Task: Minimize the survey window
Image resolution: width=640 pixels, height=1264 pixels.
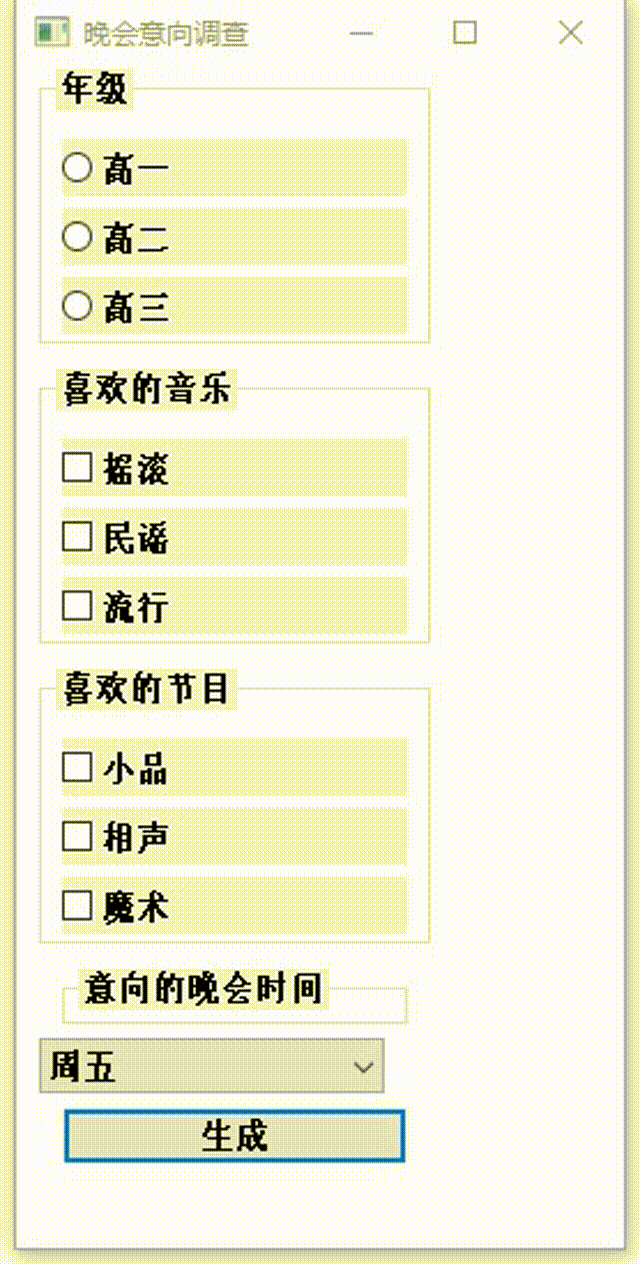Action: click(361, 32)
